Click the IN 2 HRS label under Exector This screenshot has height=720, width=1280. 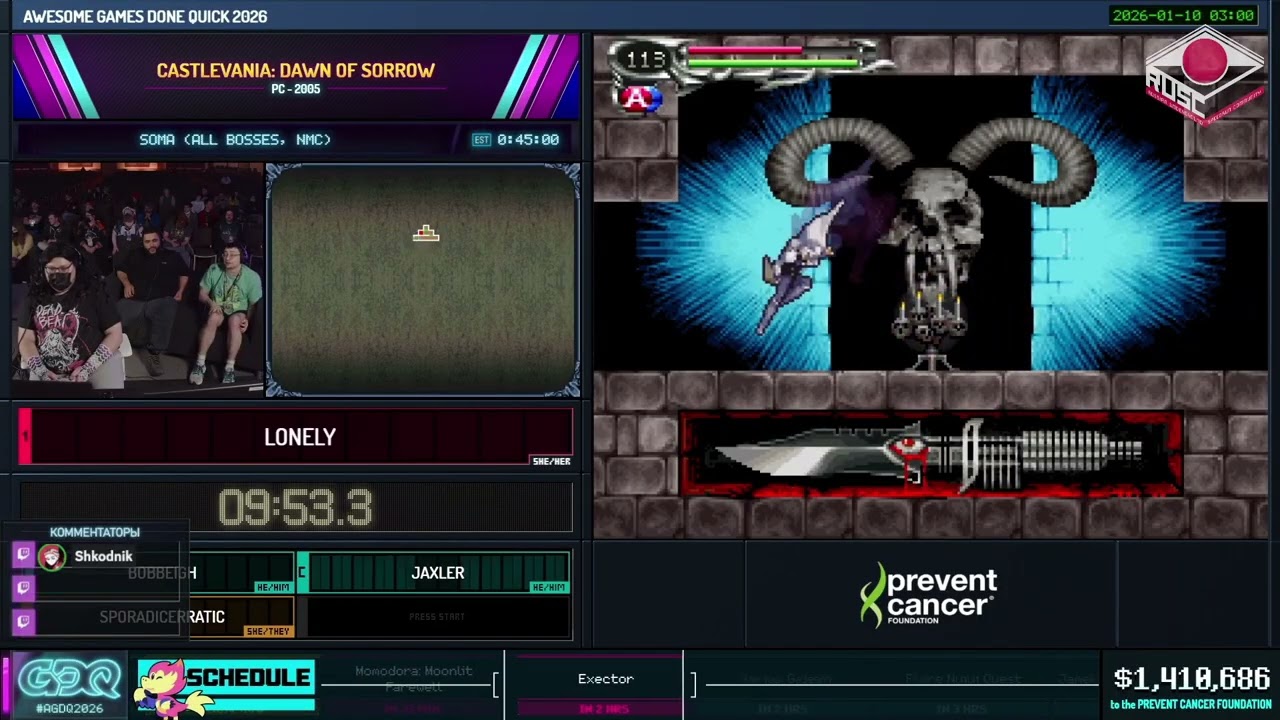pyautogui.click(x=604, y=709)
